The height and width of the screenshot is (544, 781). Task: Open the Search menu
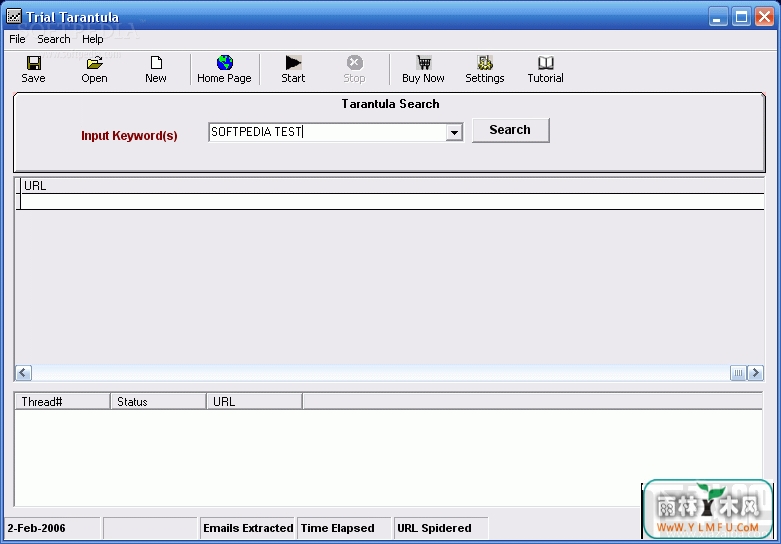point(54,39)
